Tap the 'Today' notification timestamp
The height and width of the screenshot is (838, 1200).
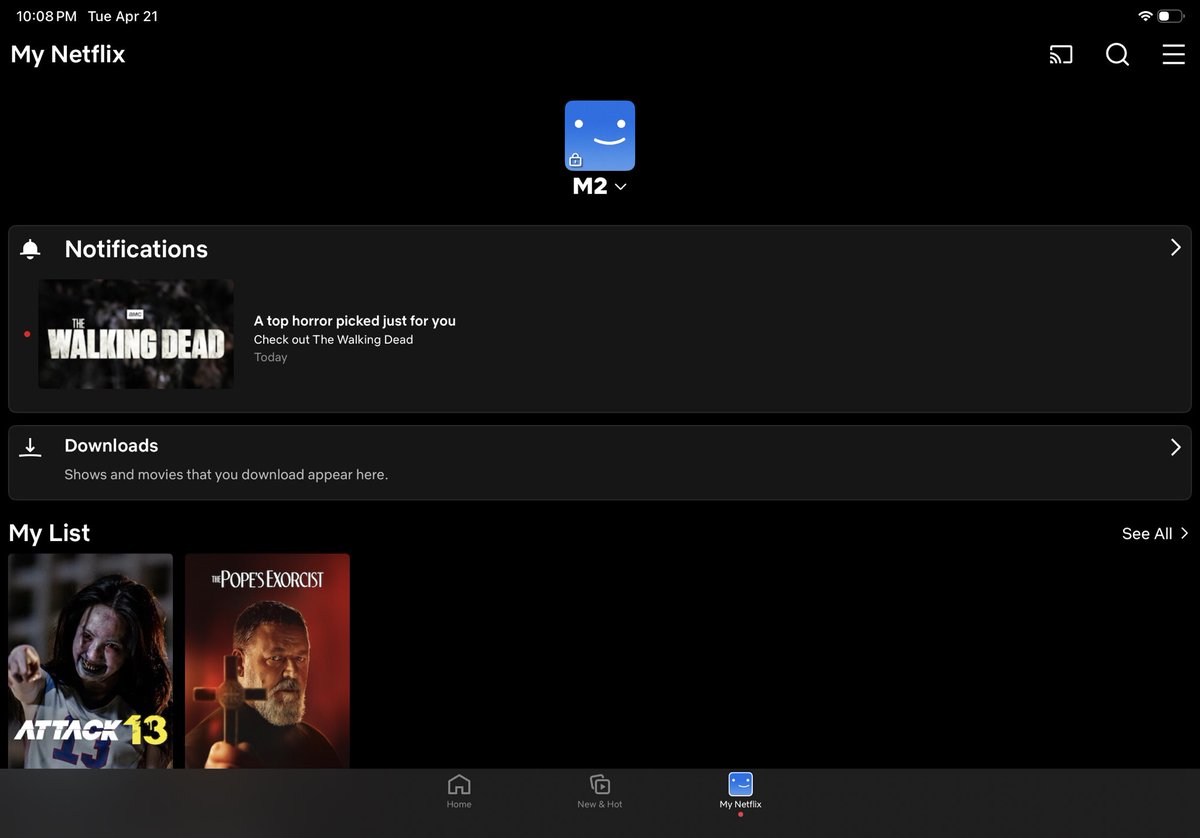pos(270,358)
